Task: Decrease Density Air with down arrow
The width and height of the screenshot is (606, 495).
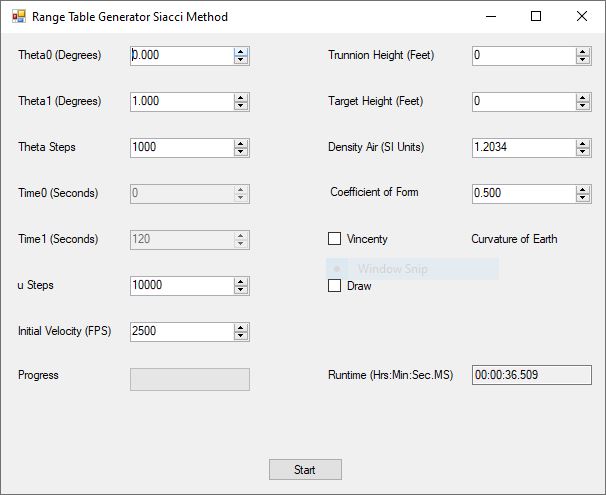Action: pyautogui.click(x=583, y=152)
